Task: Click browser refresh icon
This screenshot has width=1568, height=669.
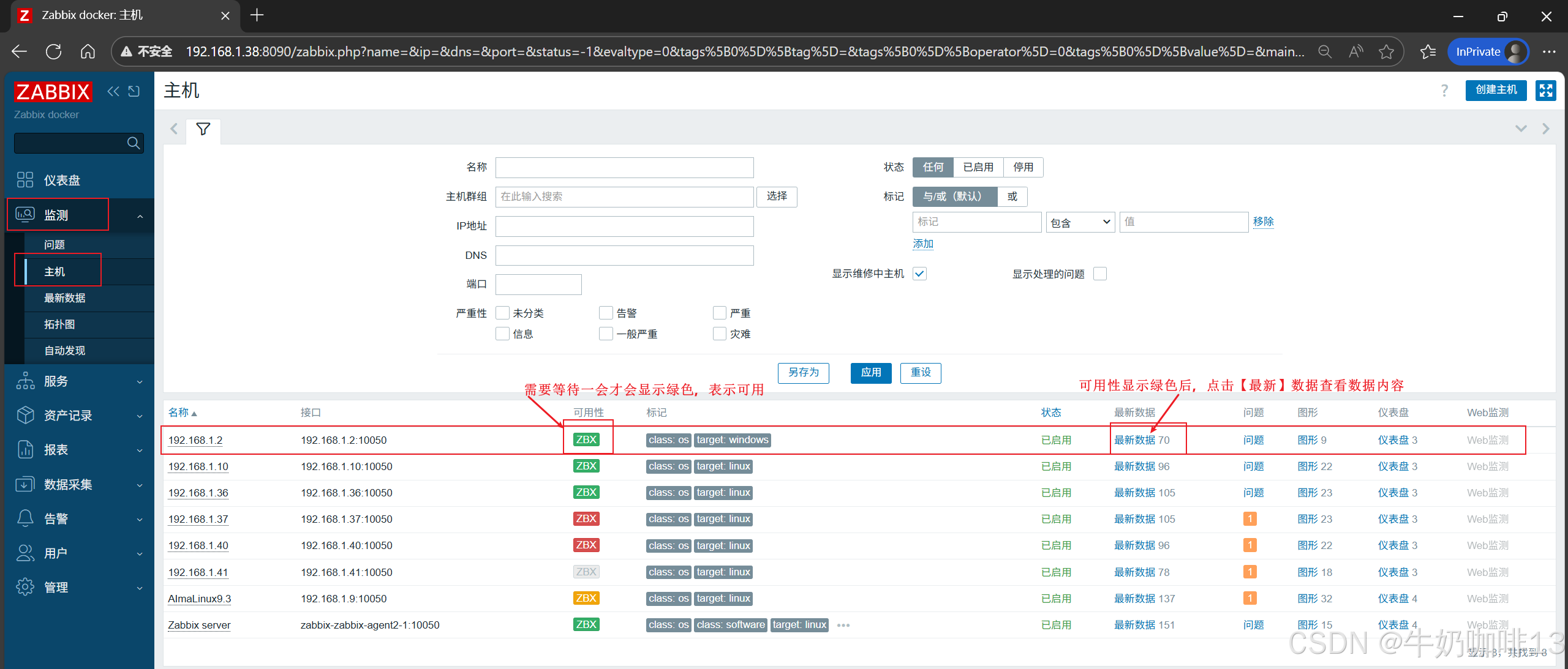Action: pos(54,51)
